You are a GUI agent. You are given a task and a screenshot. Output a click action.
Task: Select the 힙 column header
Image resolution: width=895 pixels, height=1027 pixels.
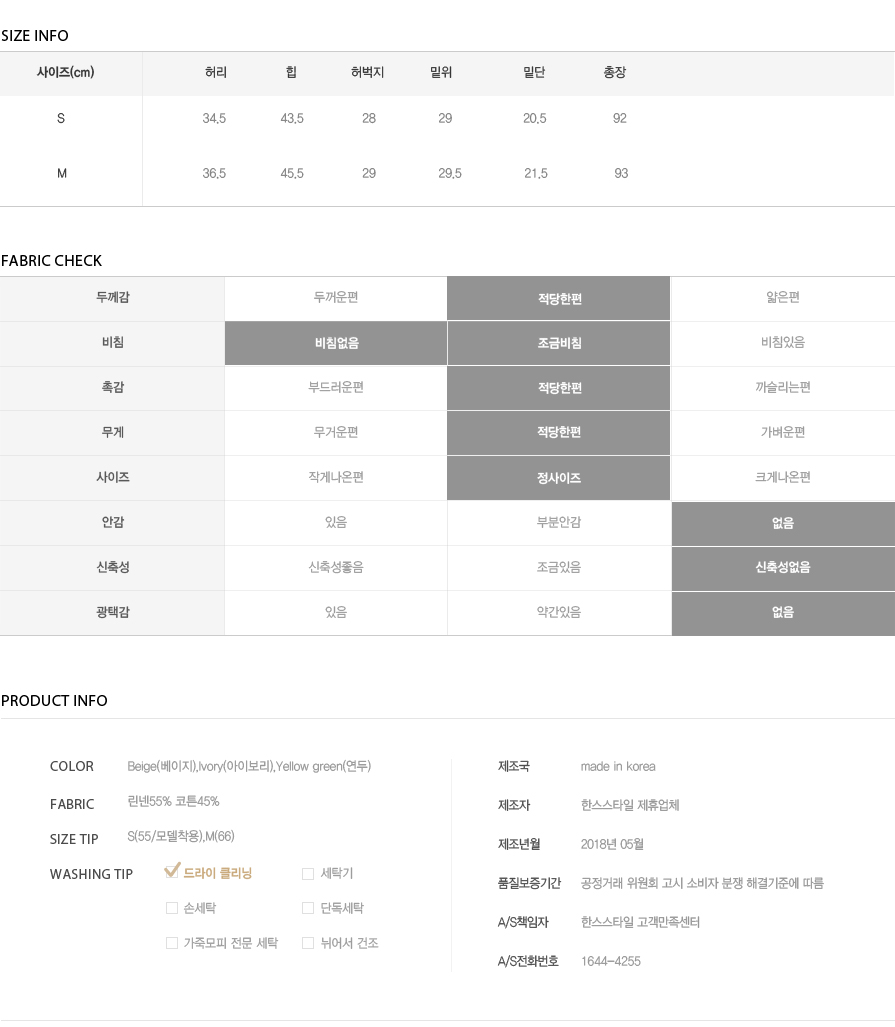tap(292, 72)
